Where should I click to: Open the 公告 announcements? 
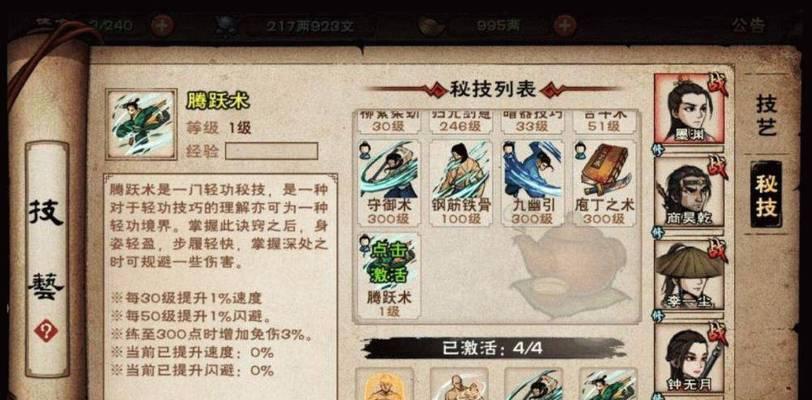click(748, 25)
